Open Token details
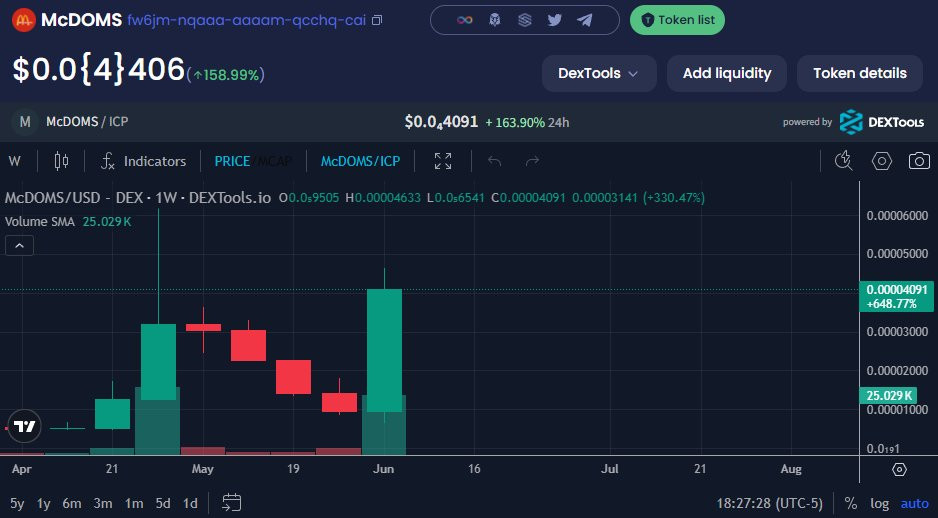 (860, 74)
